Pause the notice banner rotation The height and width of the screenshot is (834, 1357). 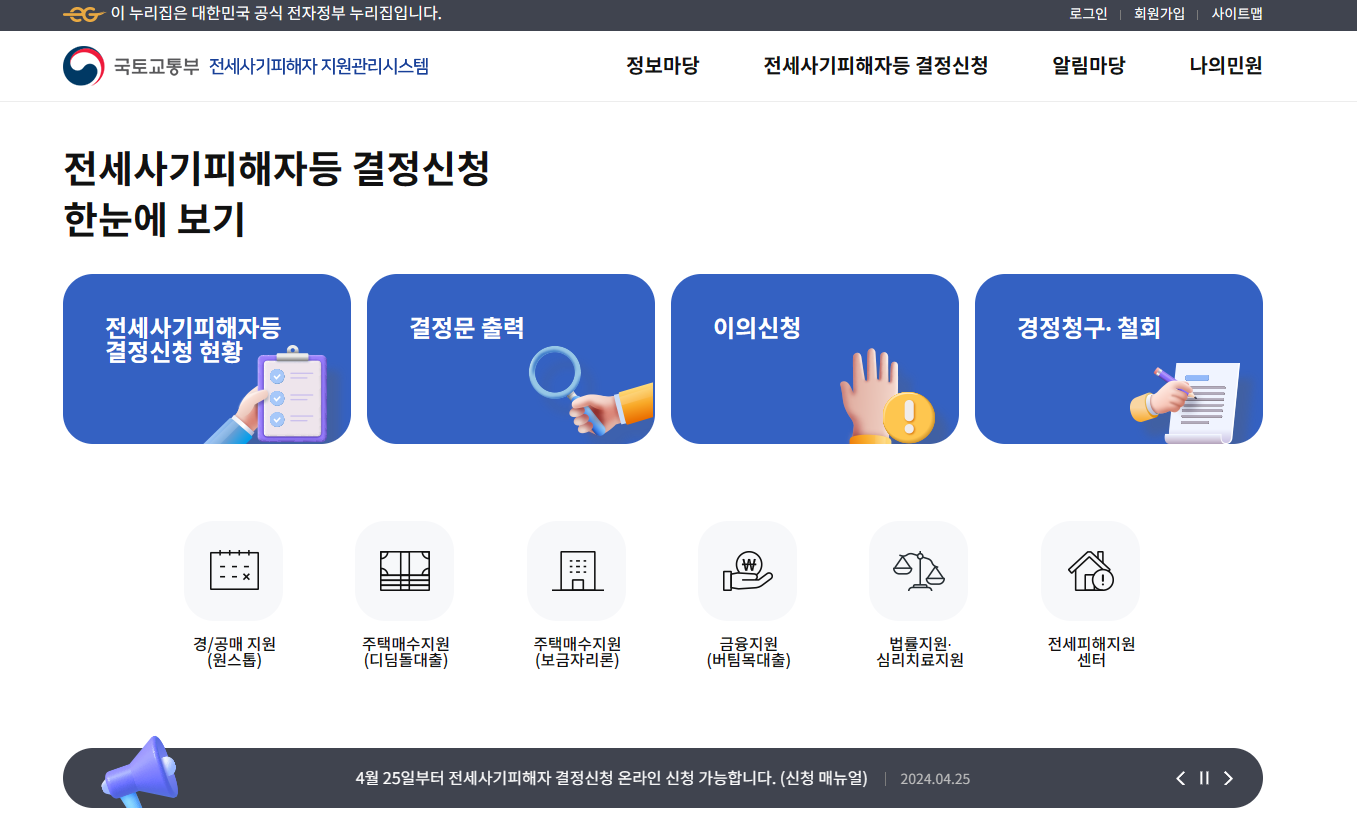1205,778
